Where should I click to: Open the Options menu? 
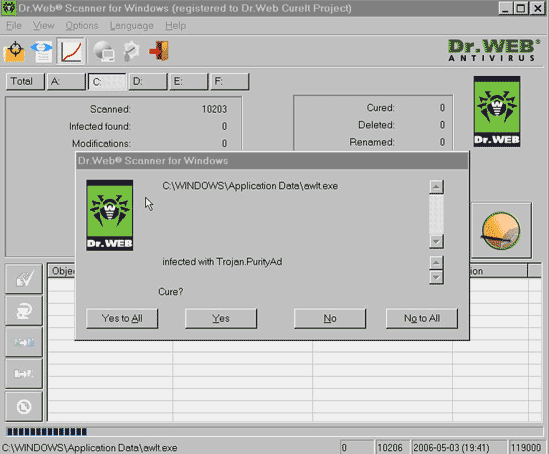[82, 26]
